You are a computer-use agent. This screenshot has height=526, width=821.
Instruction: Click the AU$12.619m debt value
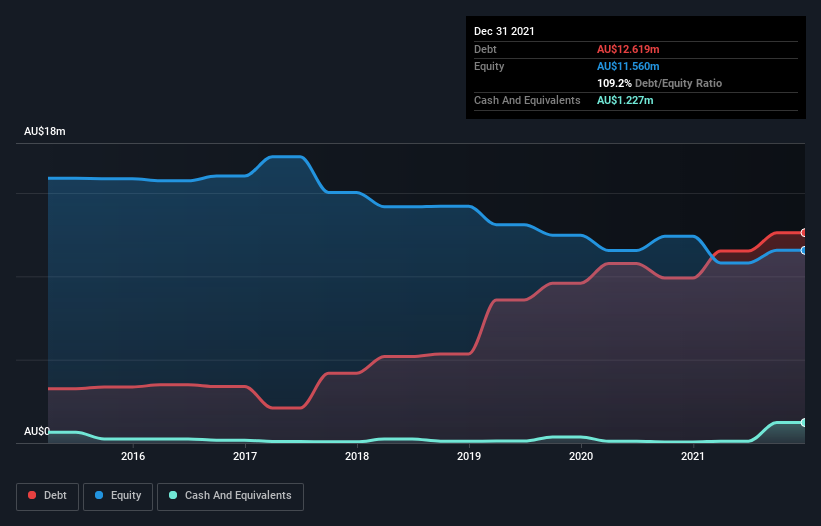(628, 49)
